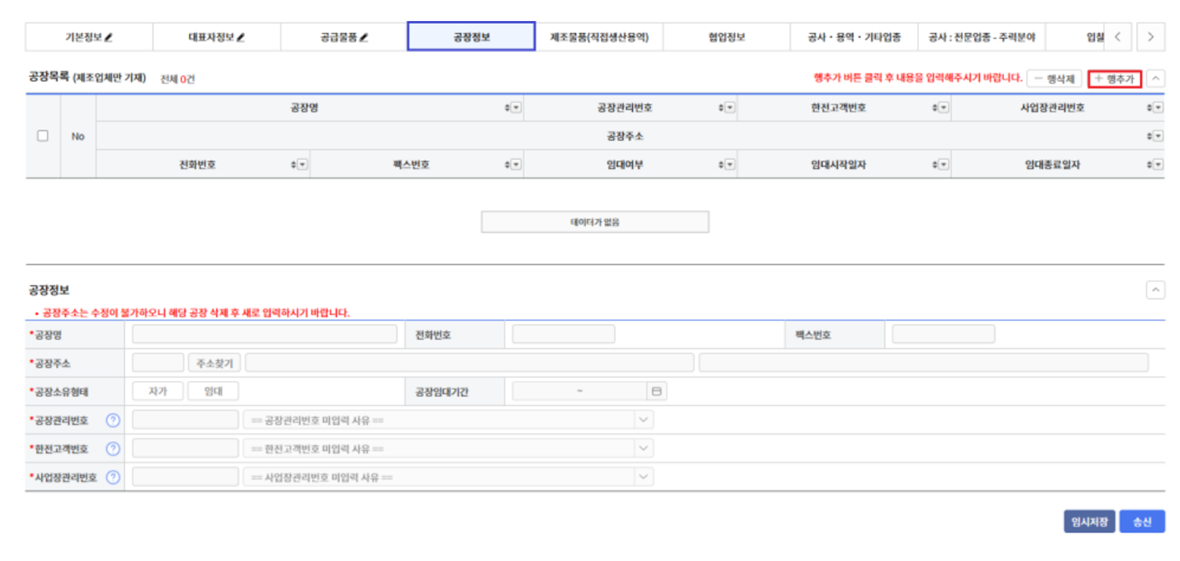Focus the 공장관리번호 number input
1180x561 pixels.
click(x=185, y=420)
